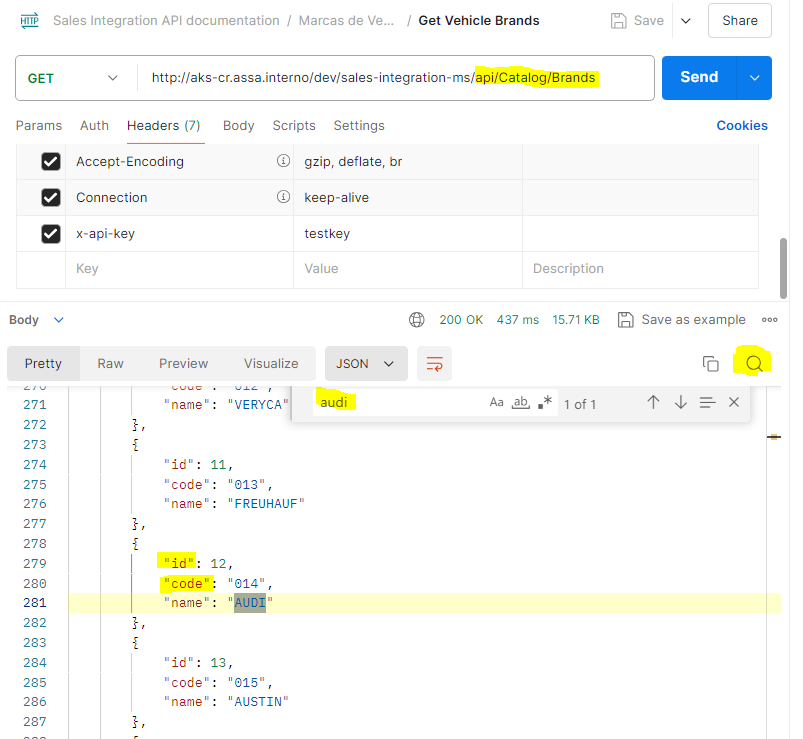Open the Scripts tab

(294, 125)
